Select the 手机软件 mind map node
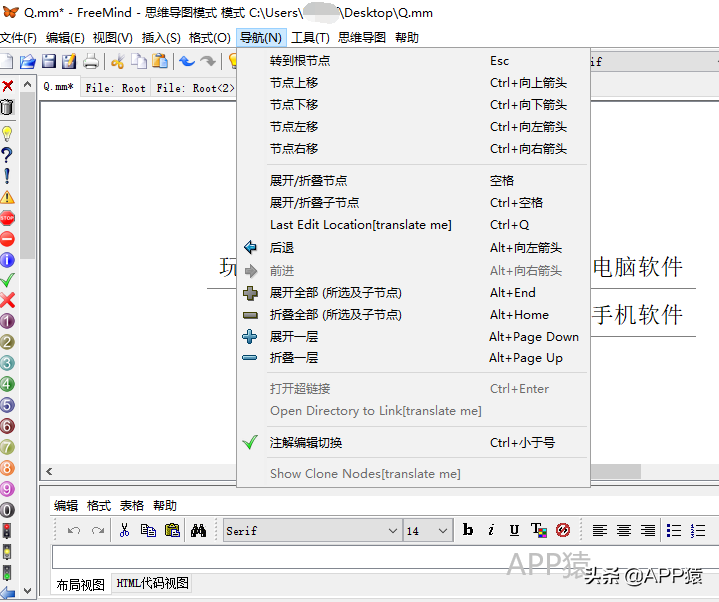Image resolution: width=719 pixels, height=602 pixels. [x=637, y=315]
